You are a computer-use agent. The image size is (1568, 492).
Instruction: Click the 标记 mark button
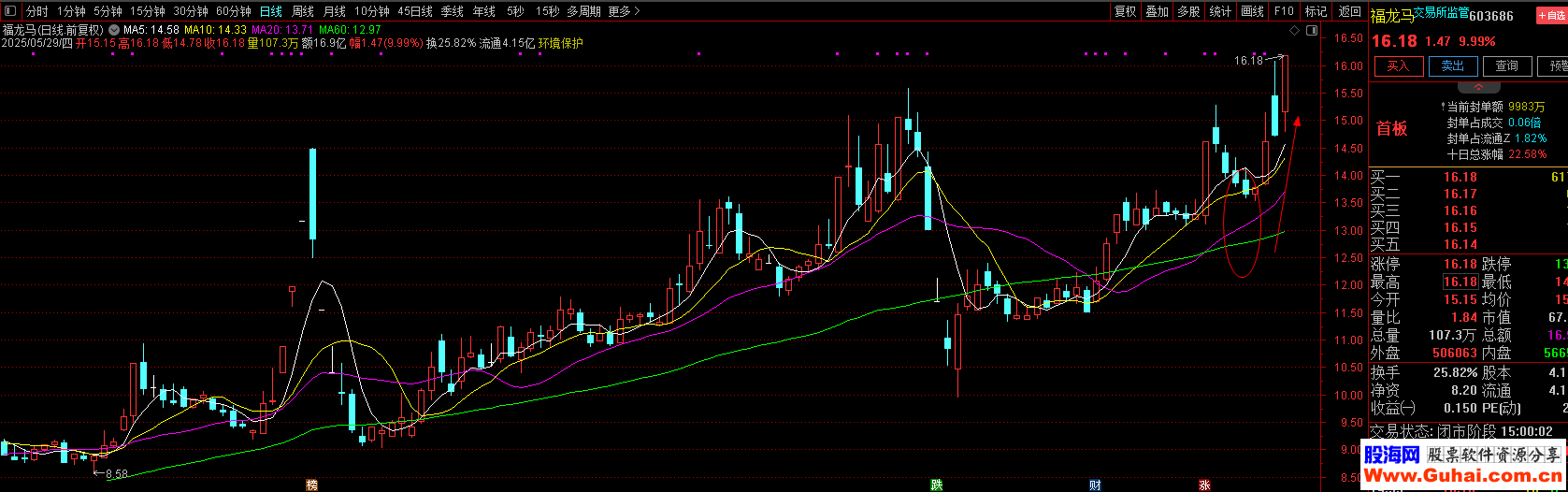click(x=1316, y=11)
